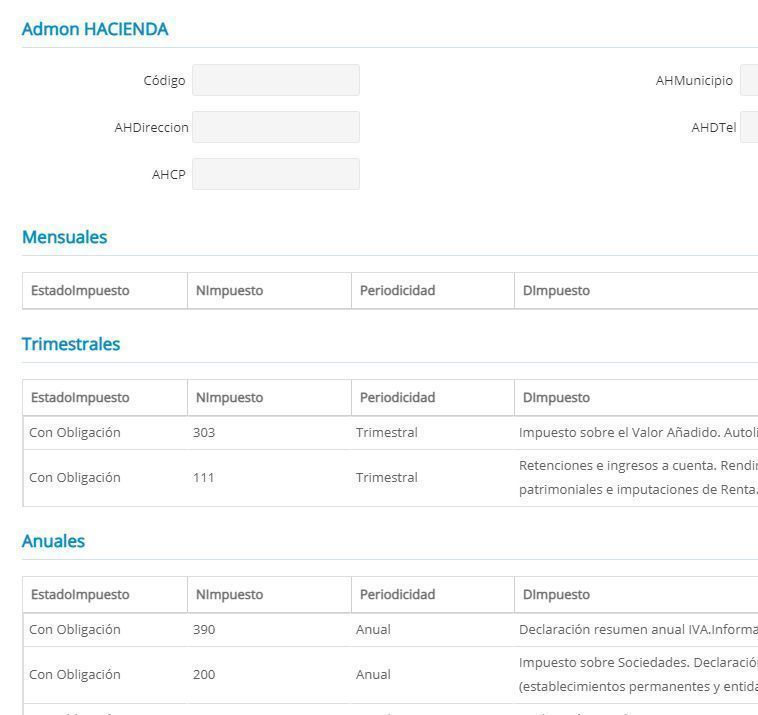Click tax number 390 in Anuales
The width and height of the screenshot is (758, 715).
coord(204,630)
